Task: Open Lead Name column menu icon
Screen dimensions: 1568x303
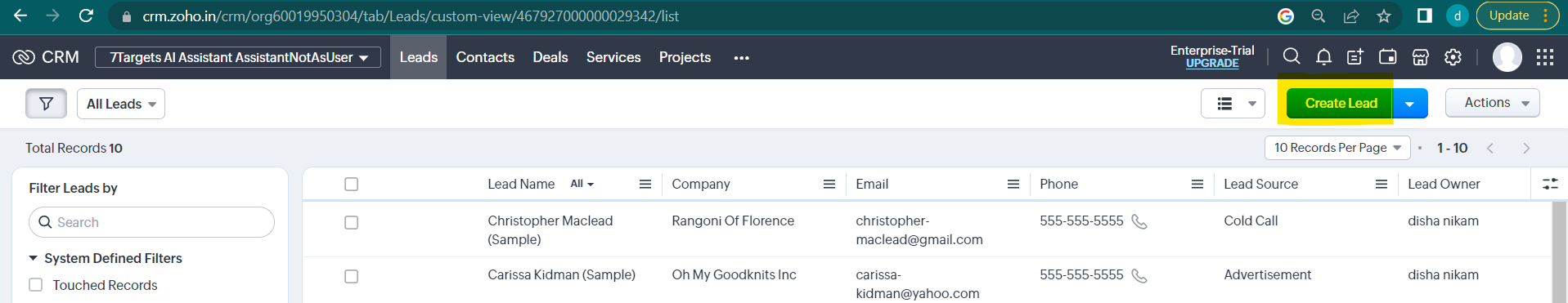Action: [645, 184]
